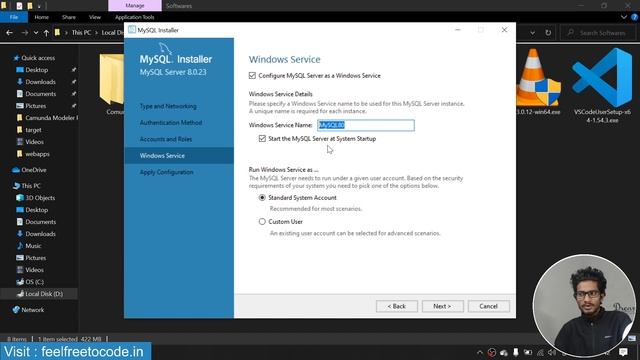
Task: Open OS (C:) drive
Action: (34, 282)
